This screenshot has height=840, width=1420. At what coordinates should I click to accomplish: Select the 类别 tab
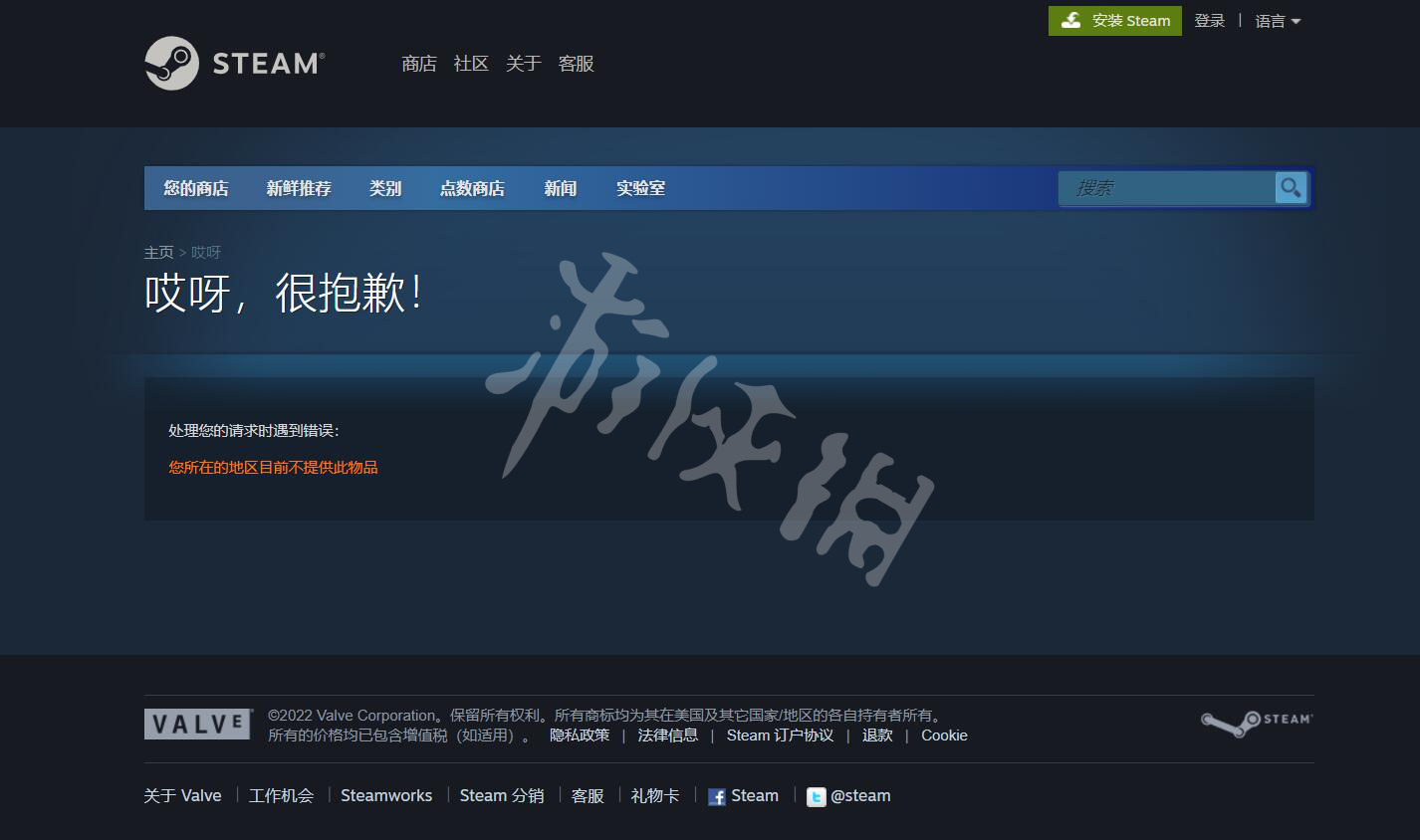tap(385, 188)
